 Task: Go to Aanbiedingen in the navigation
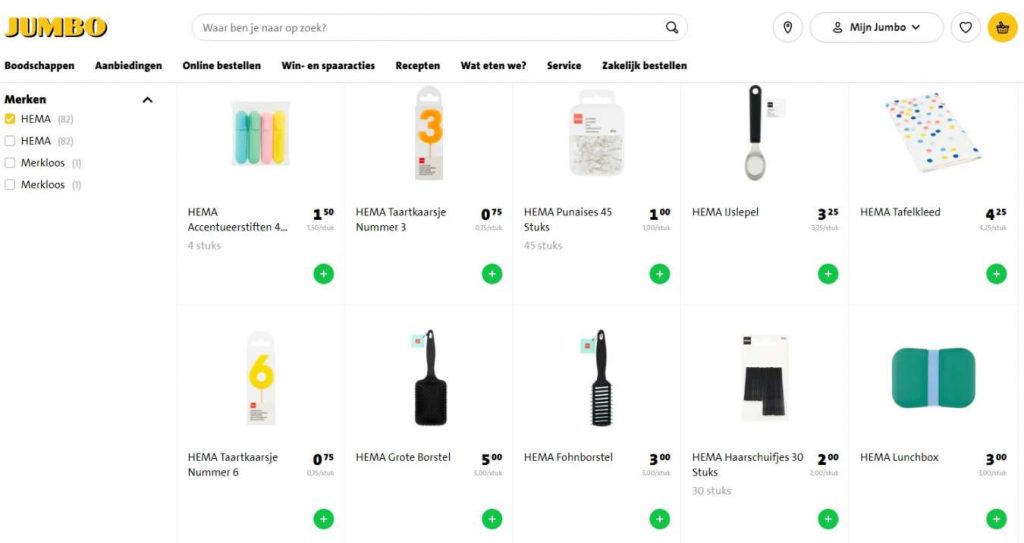click(x=128, y=65)
